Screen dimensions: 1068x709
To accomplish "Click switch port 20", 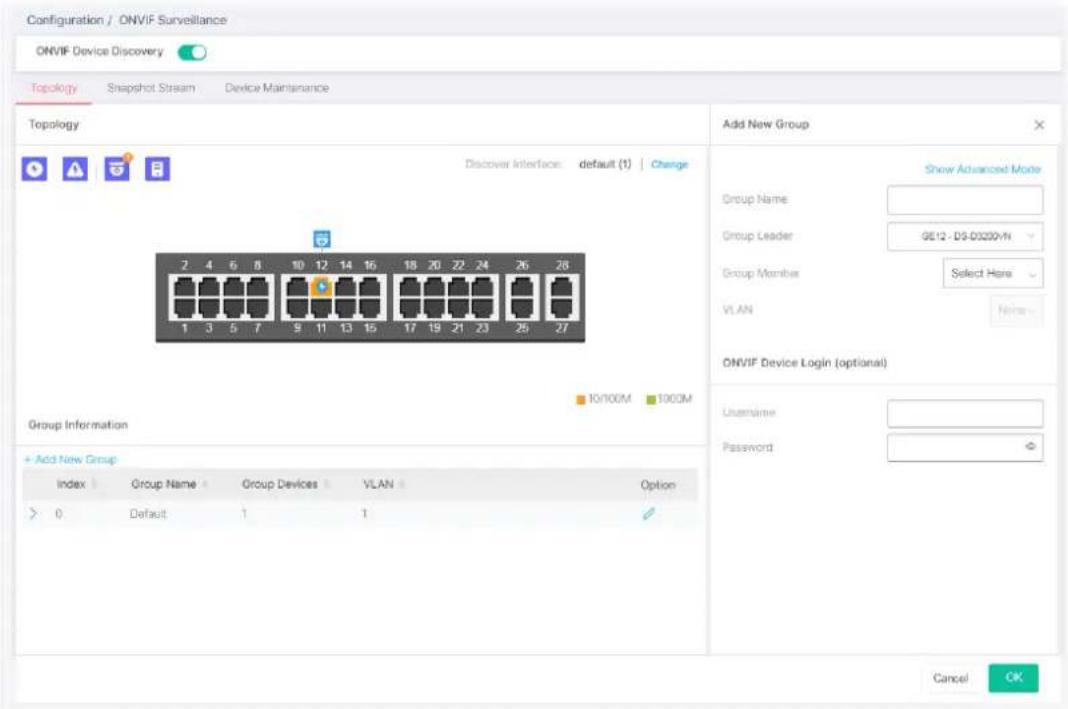I will (435, 287).
